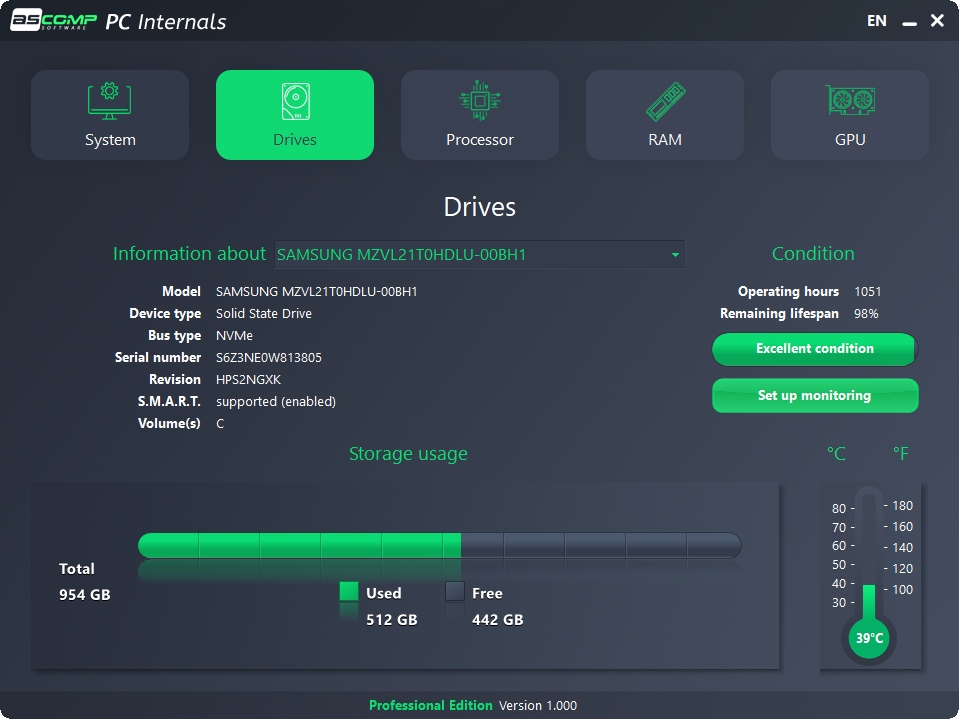Click the hard drive icon in Drives tab
This screenshot has height=719, width=959.
[x=295, y=102]
